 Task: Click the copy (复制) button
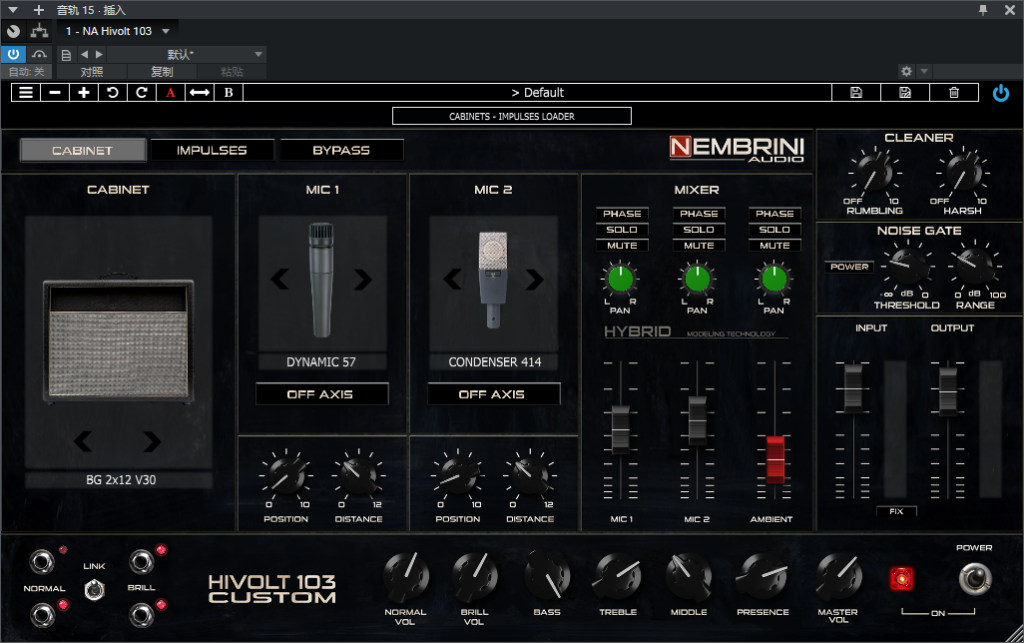162,72
